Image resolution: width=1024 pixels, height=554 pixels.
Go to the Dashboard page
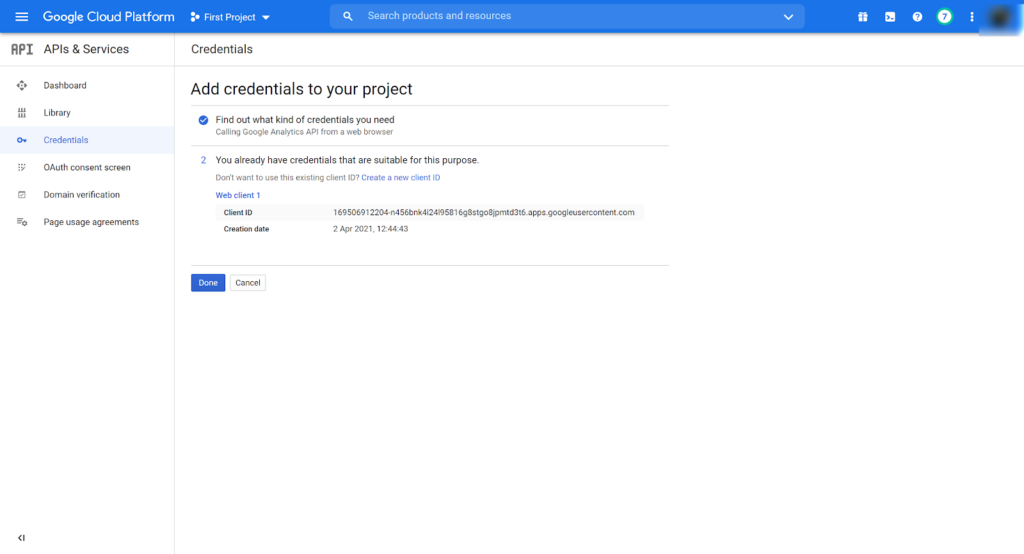(65, 86)
